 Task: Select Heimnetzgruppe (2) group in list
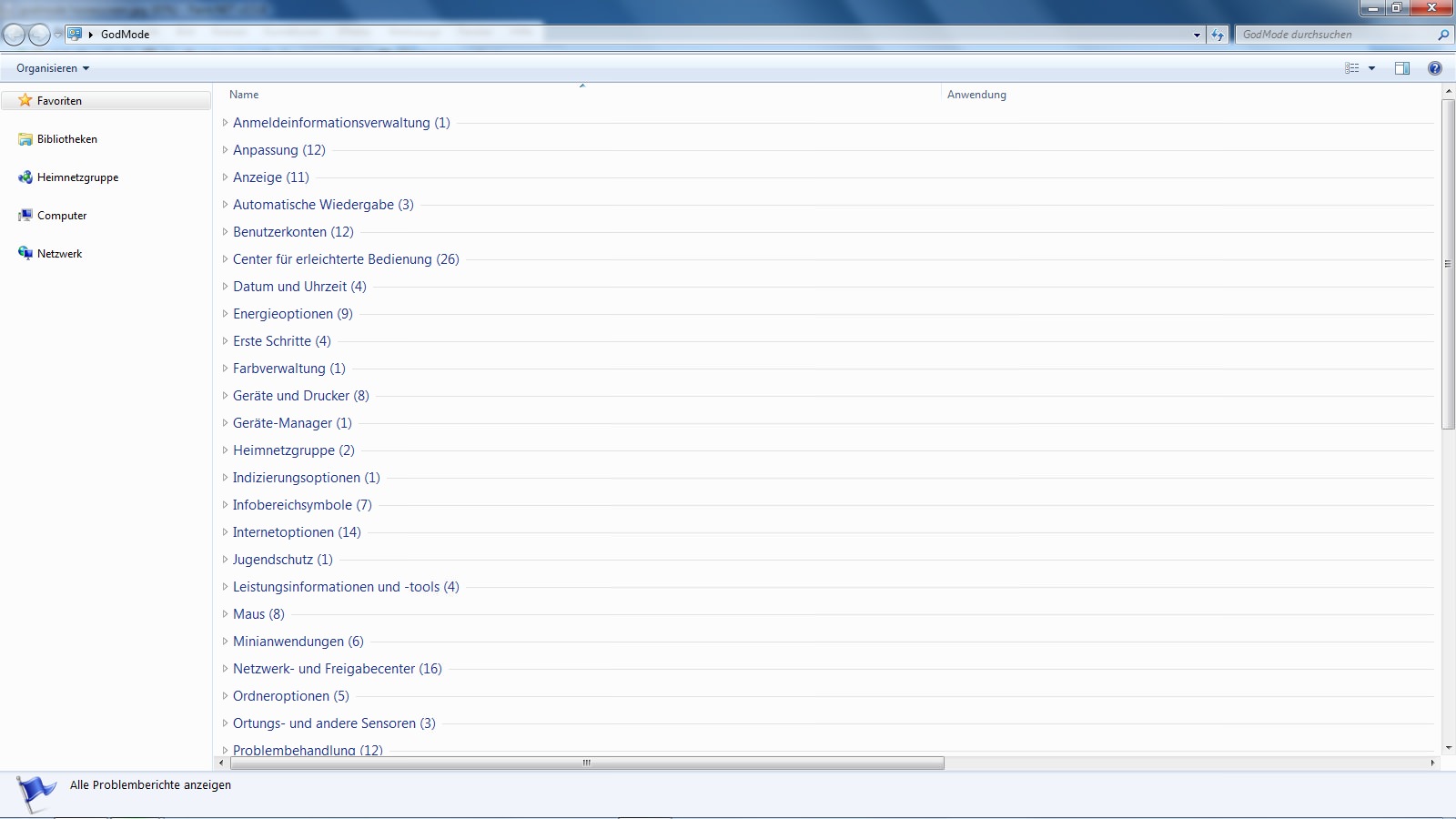click(294, 450)
